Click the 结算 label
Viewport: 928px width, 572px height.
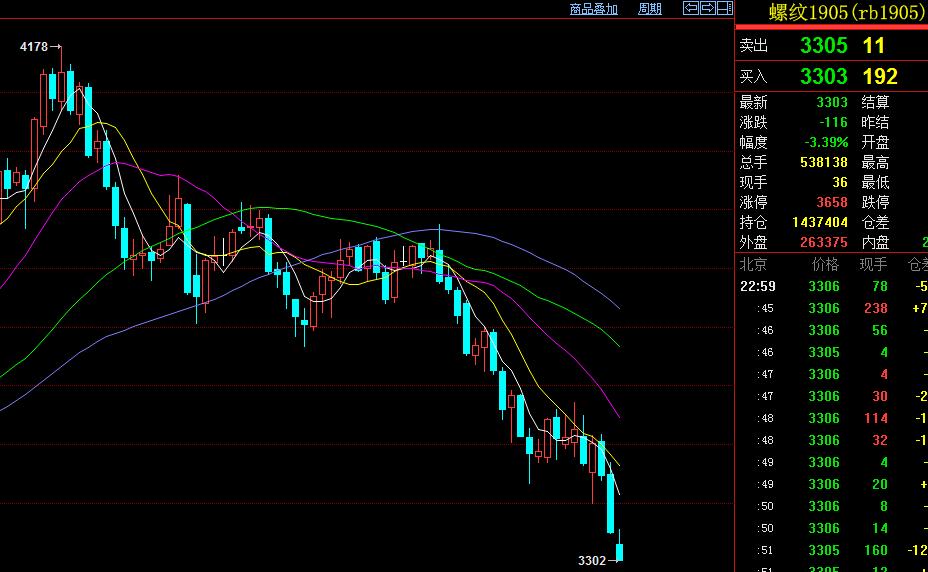tap(875, 102)
